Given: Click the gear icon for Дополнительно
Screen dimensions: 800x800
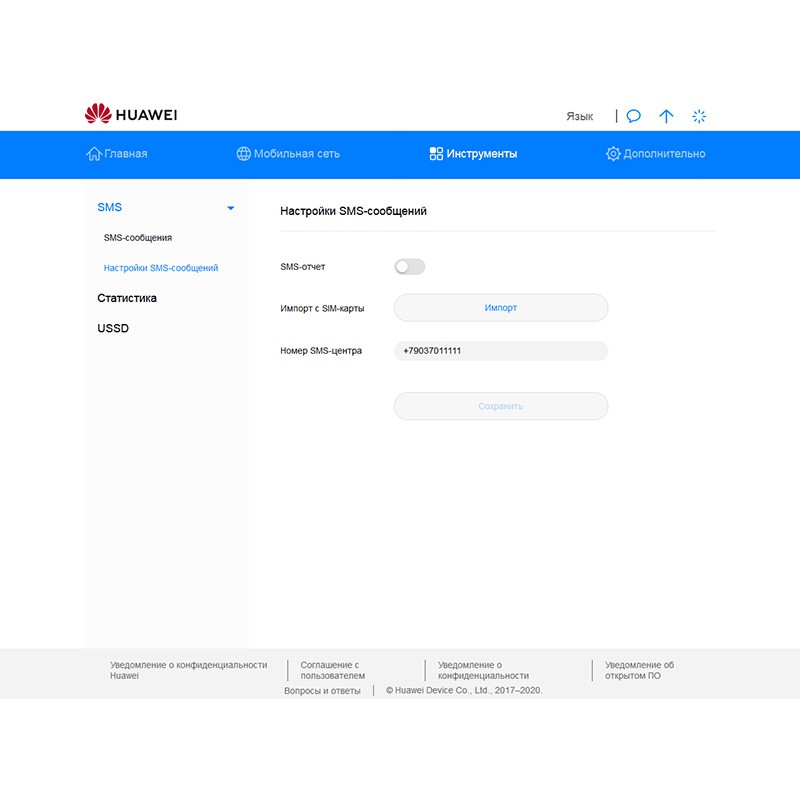Looking at the screenshot, I should [x=613, y=154].
